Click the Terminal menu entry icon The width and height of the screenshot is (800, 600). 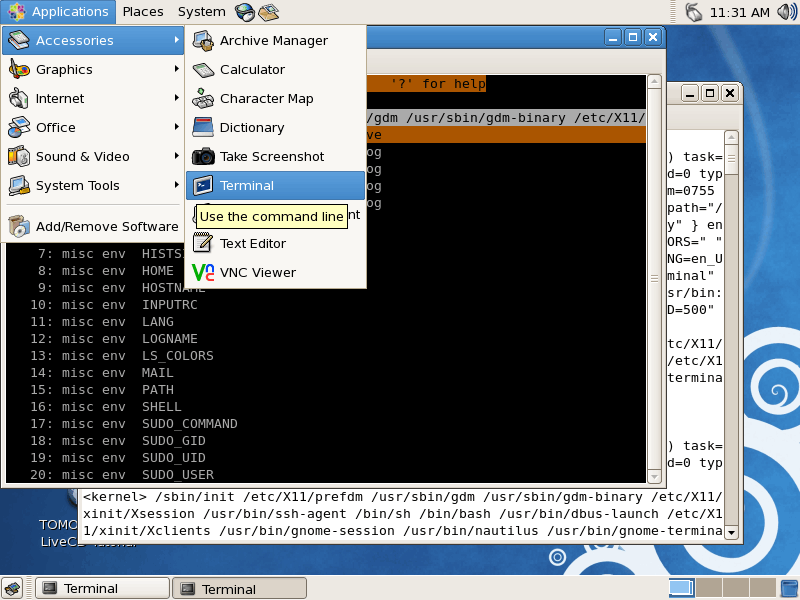tap(203, 186)
